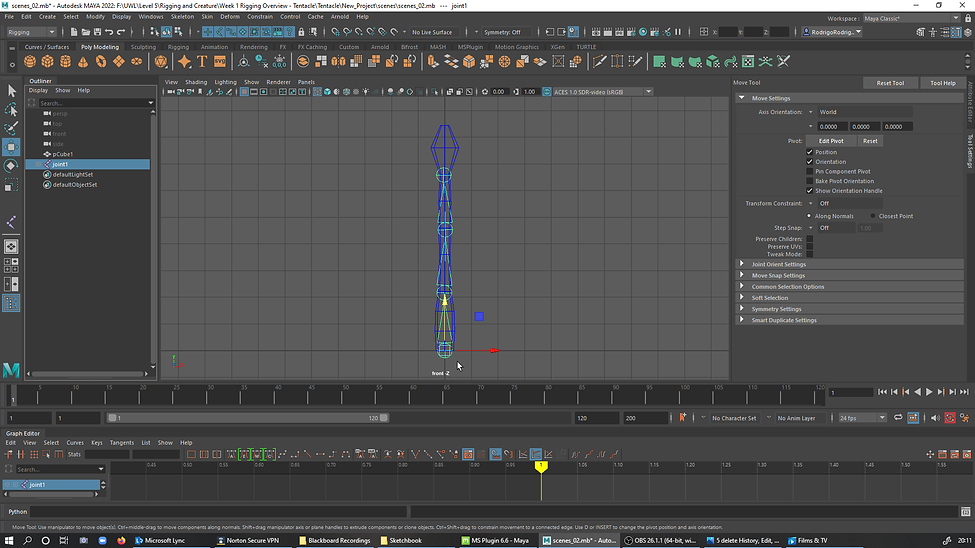Enable Preserve Children checkbox
This screenshot has height=548, width=975.
810,239
